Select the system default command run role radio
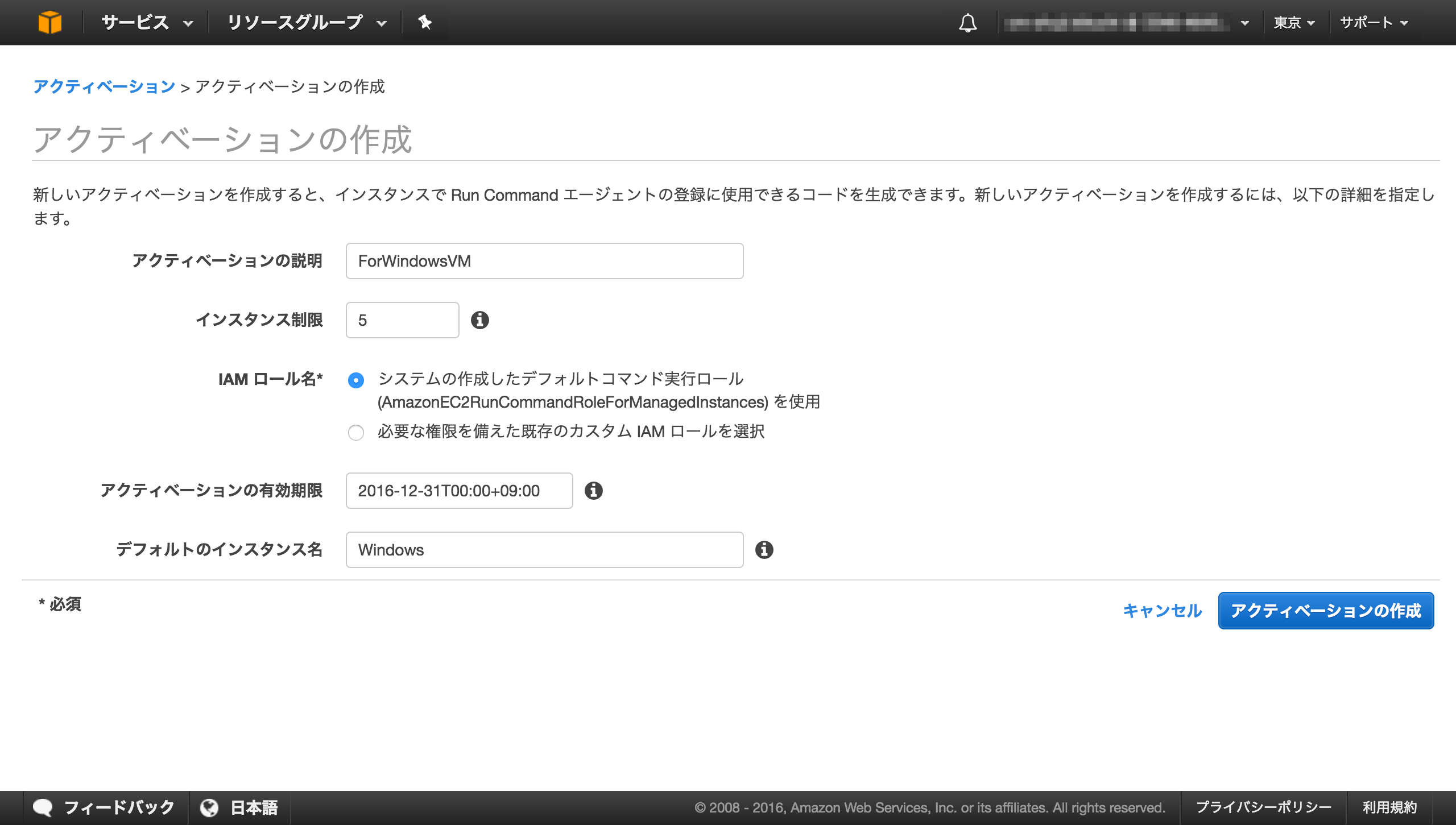Image resolution: width=1456 pixels, height=825 pixels. click(356, 380)
